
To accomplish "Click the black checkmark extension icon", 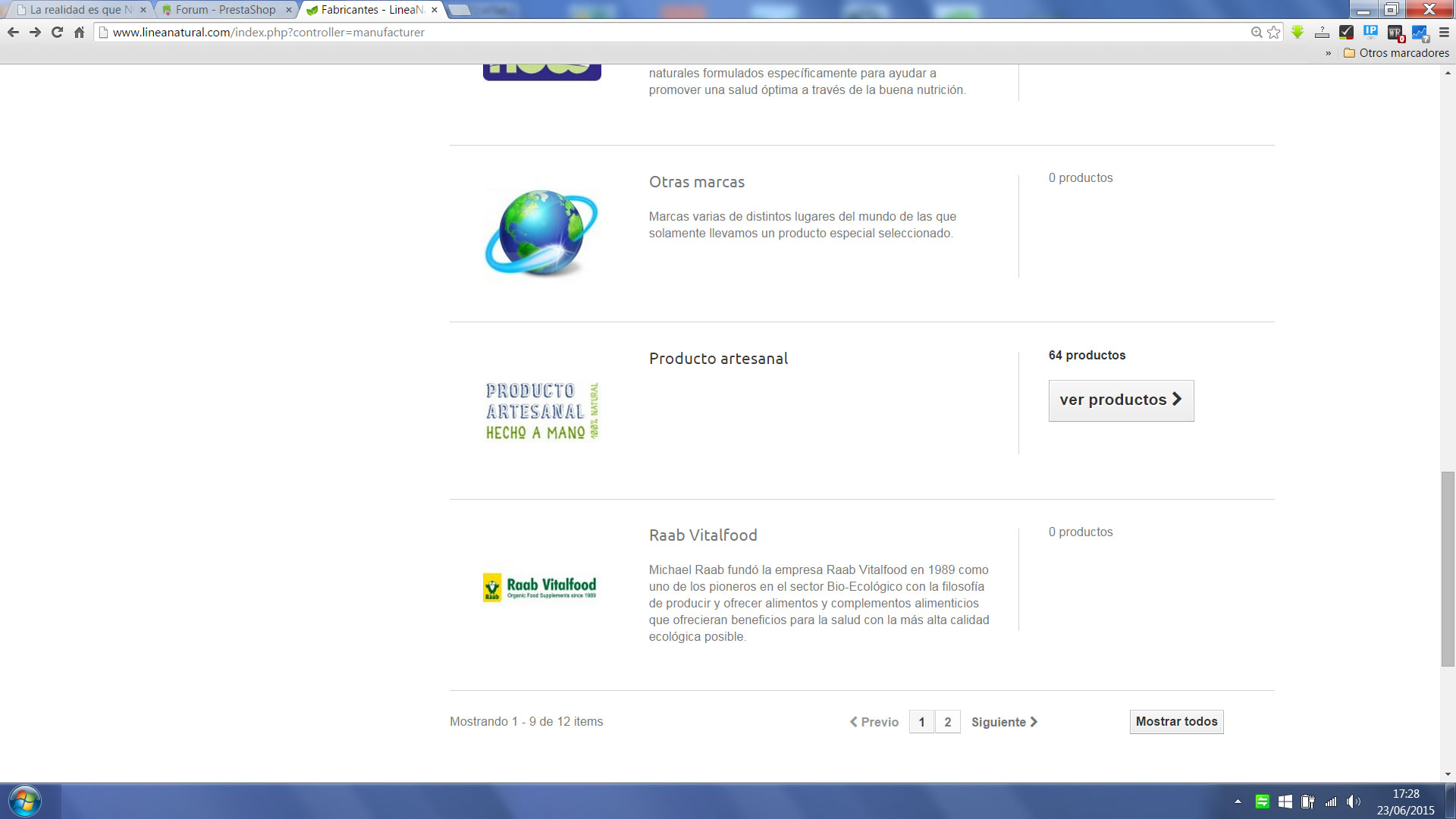I will tap(1346, 32).
